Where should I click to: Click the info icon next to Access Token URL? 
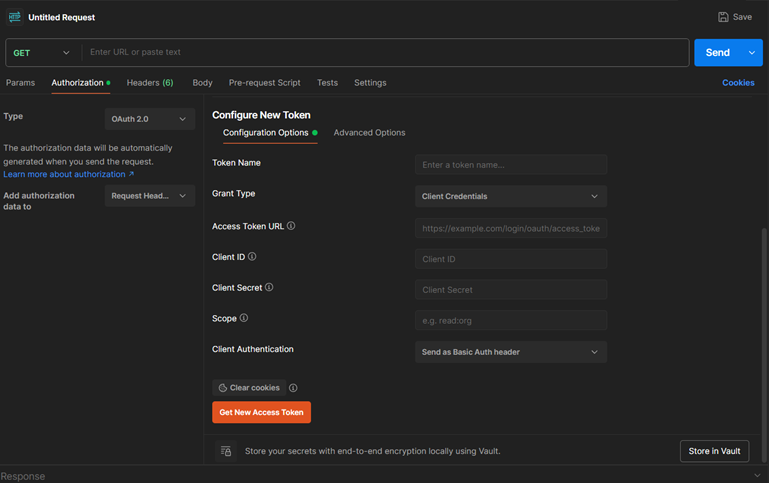[x=291, y=226]
